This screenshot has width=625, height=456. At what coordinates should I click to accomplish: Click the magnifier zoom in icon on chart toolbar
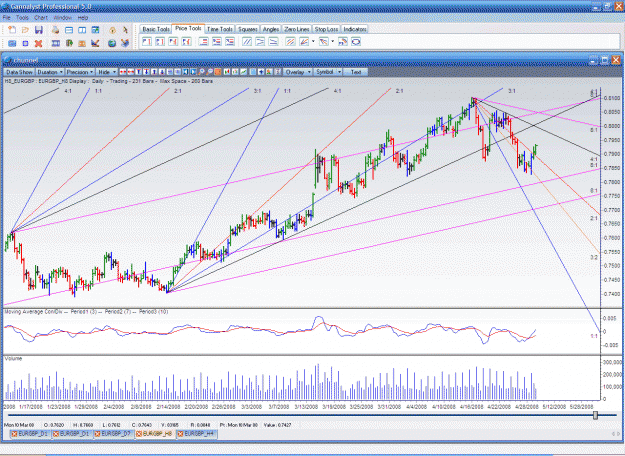pos(202,72)
